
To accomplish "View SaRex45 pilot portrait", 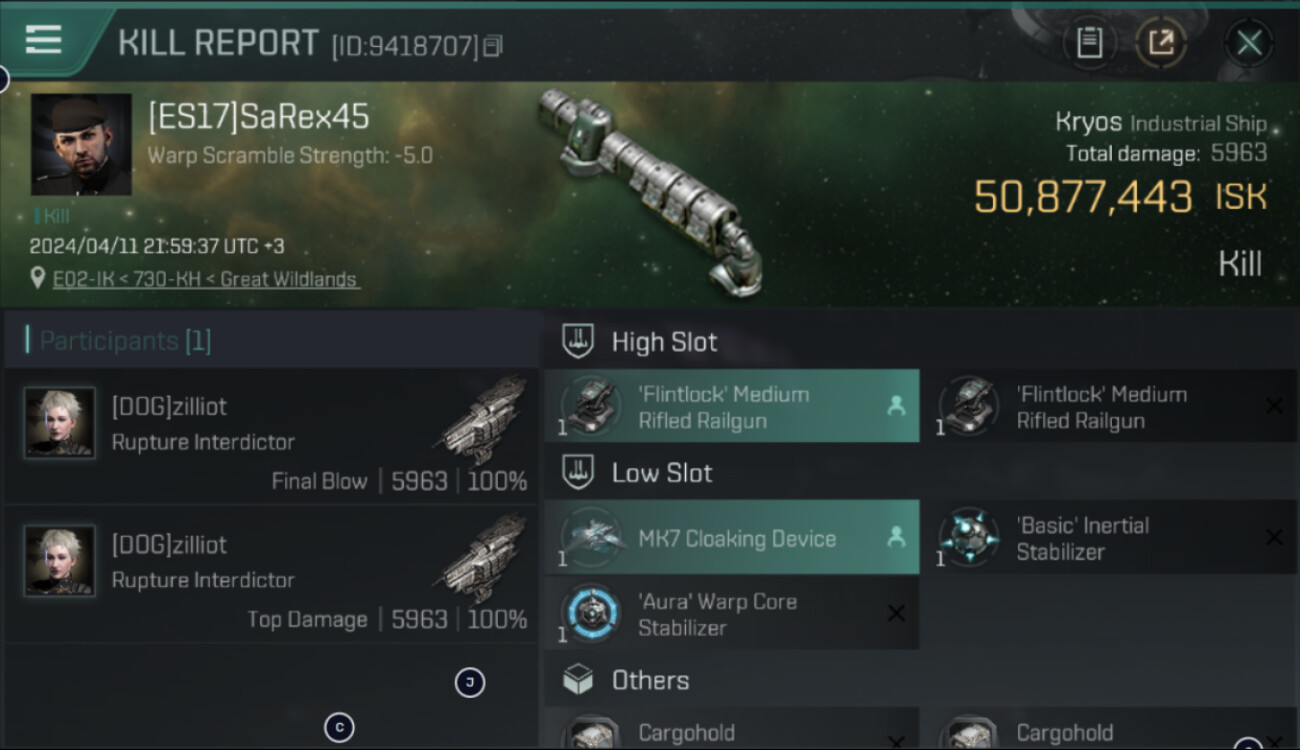I will (x=81, y=144).
